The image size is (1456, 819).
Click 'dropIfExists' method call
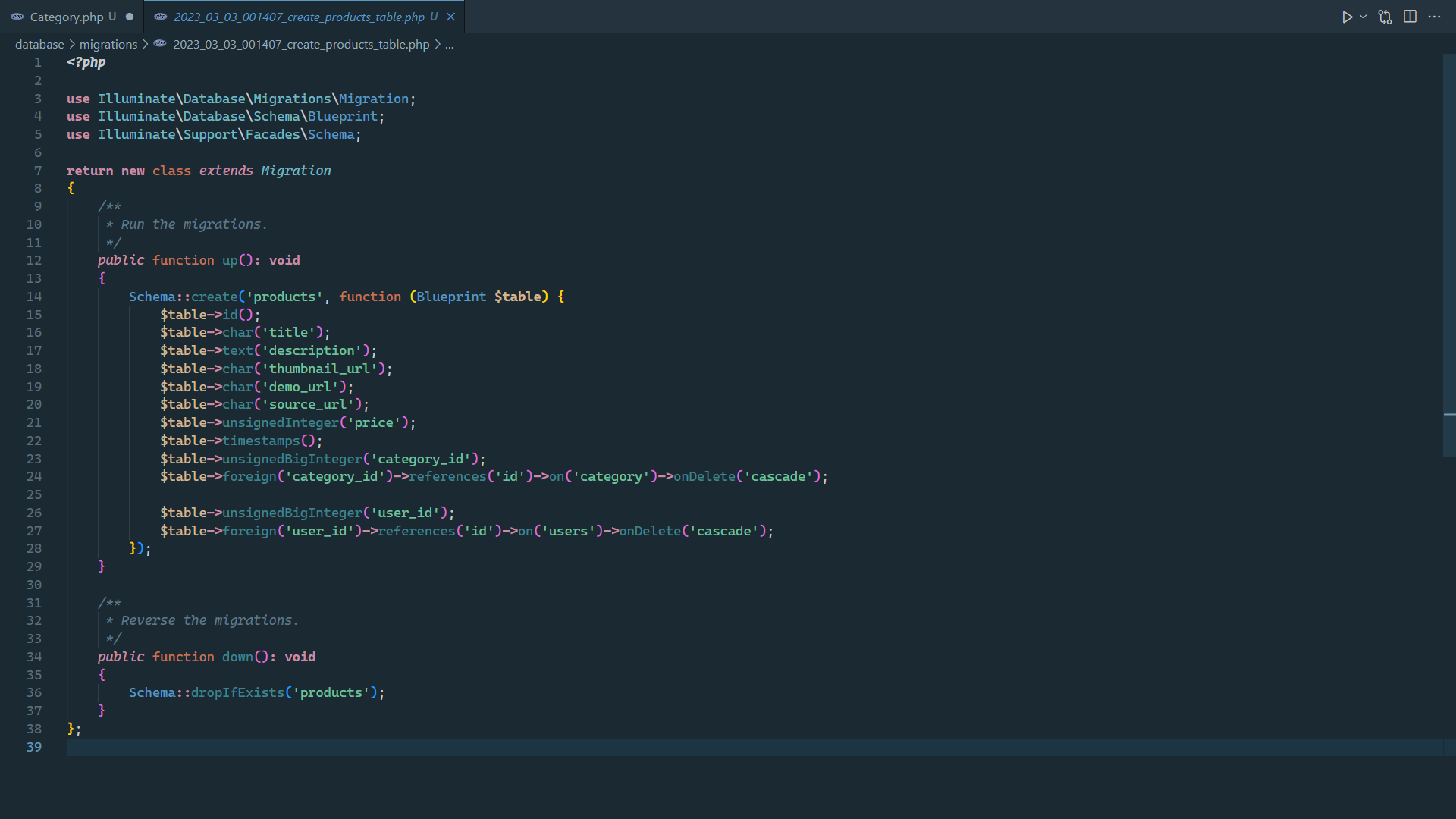tap(237, 692)
